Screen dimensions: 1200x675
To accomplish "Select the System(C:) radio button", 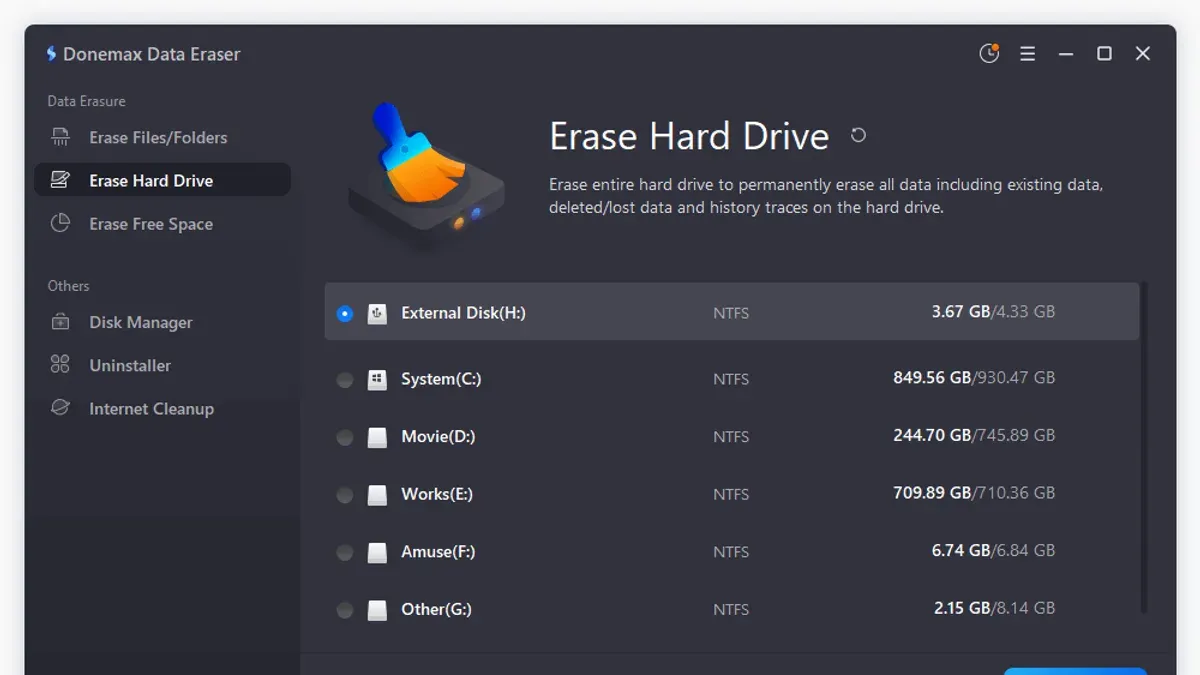I will 345,380.
